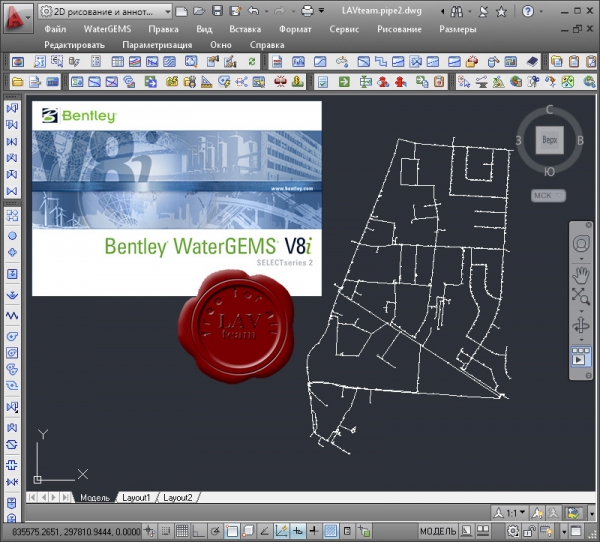
Task: Toggle Dynamic Input in status bar
Action: [298, 531]
